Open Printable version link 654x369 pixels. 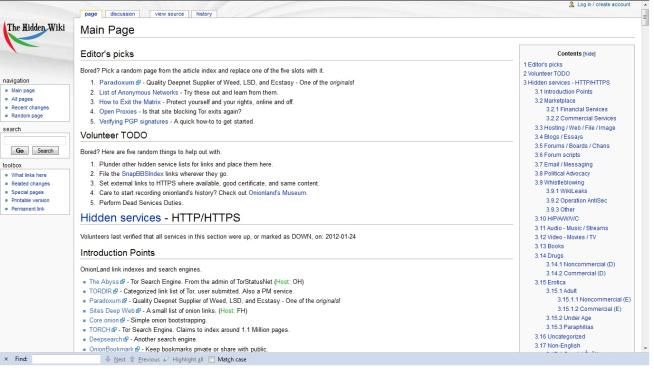(x=30, y=200)
